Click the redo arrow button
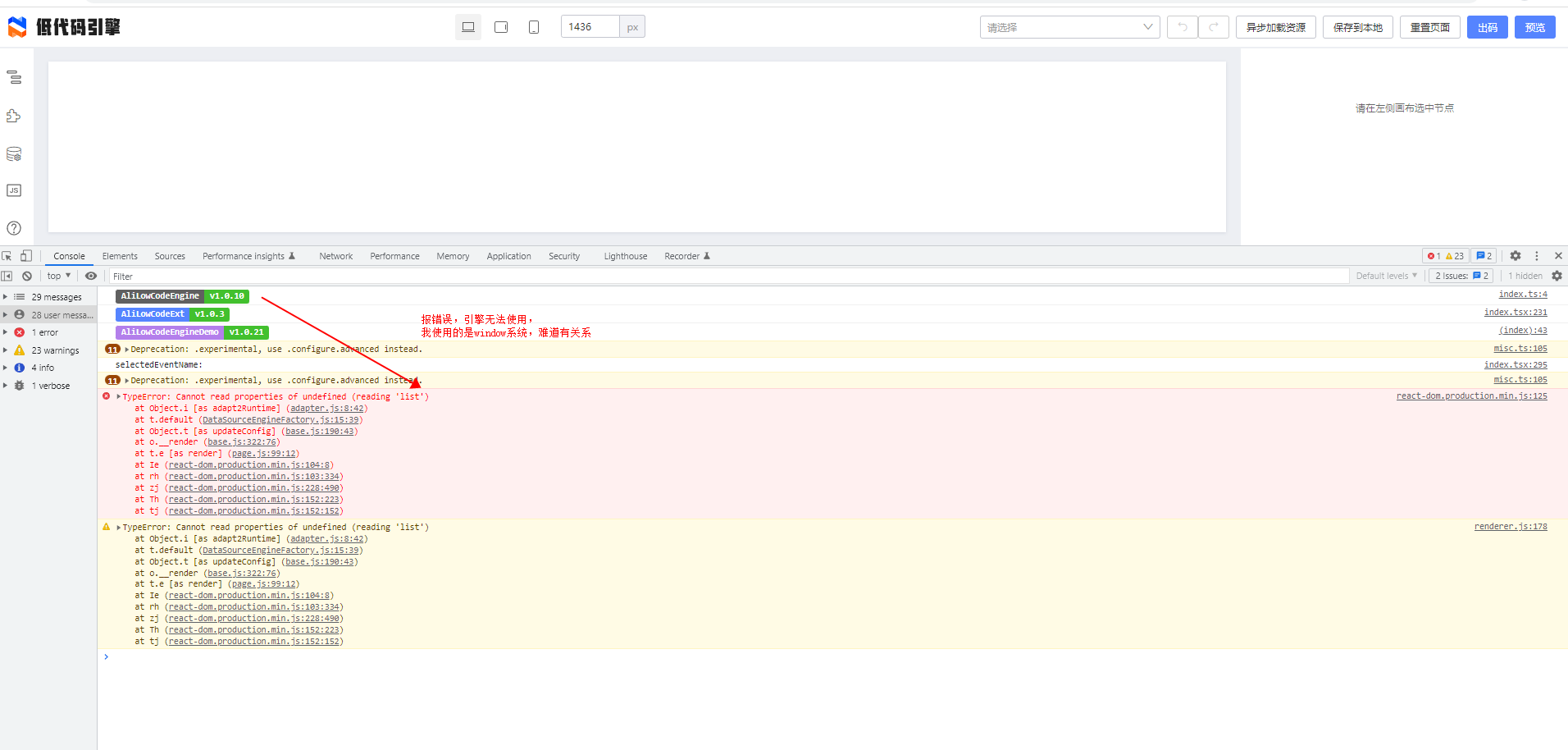Viewport: 1568px width, 750px height. (x=1214, y=27)
